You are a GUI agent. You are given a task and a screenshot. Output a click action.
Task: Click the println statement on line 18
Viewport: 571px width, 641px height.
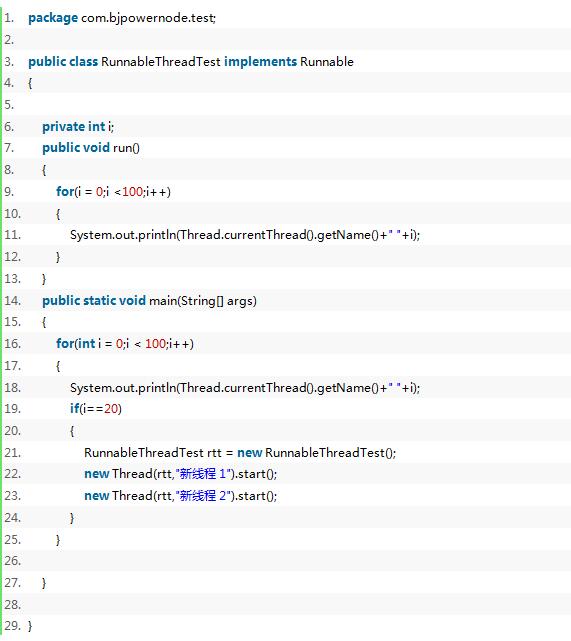pyautogui.click(x=245, y=388)
